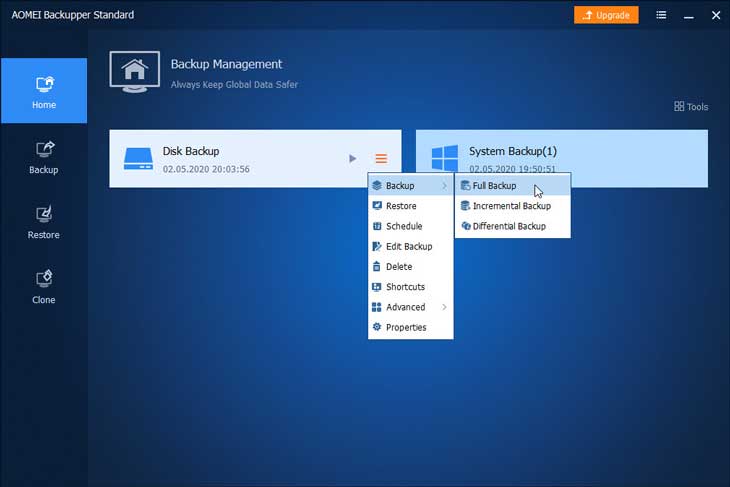Select Restore in the context menu

(411, 206)
